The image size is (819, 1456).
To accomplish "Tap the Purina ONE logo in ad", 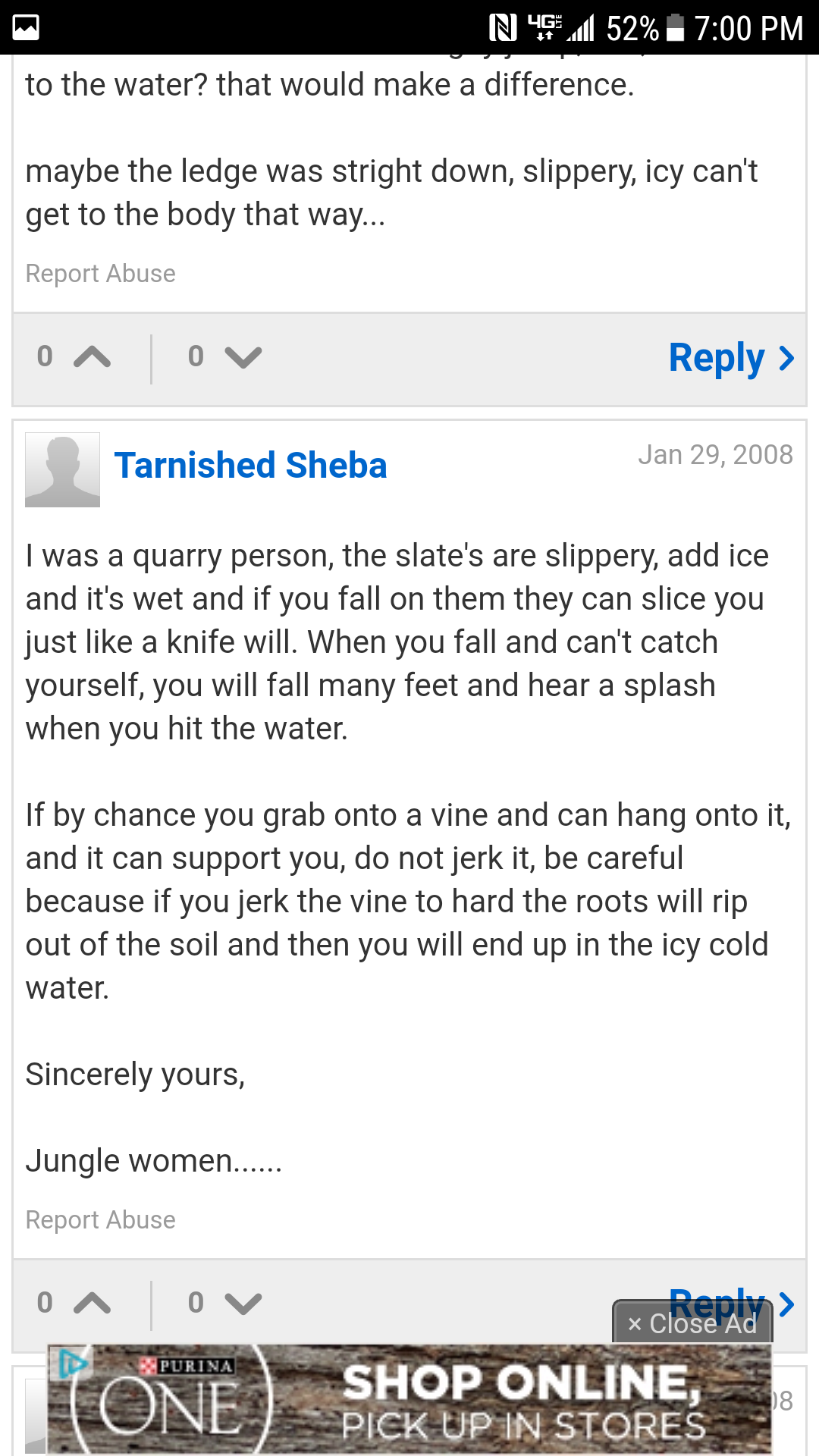I will pyautogui.click(x=171, y=1403).
